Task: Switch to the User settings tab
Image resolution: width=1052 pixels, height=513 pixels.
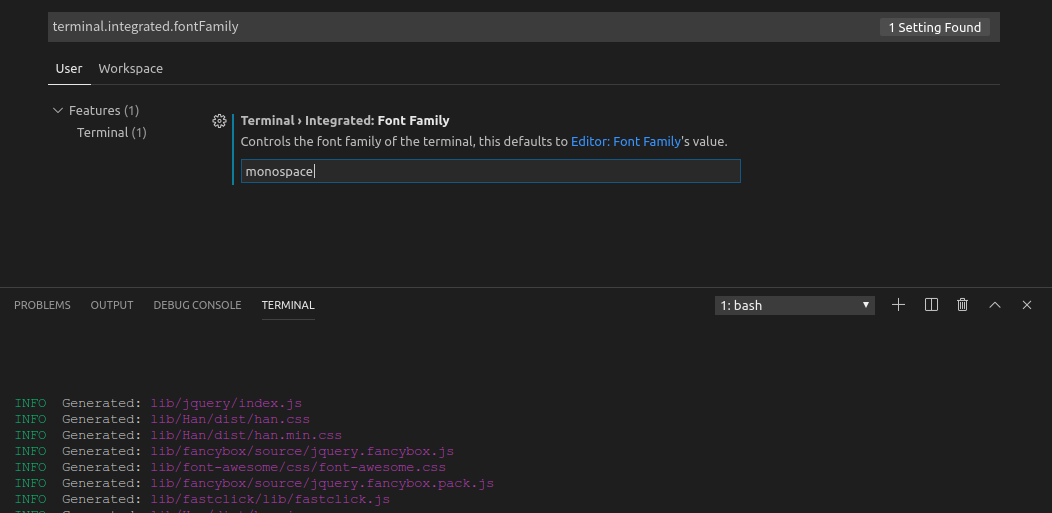Action: (x=69, y=68)
